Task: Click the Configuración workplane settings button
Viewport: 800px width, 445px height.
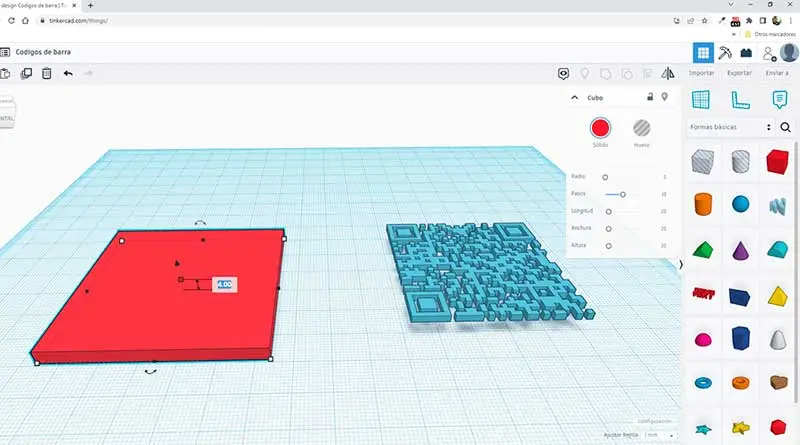Action: click(x=655, y=421)
